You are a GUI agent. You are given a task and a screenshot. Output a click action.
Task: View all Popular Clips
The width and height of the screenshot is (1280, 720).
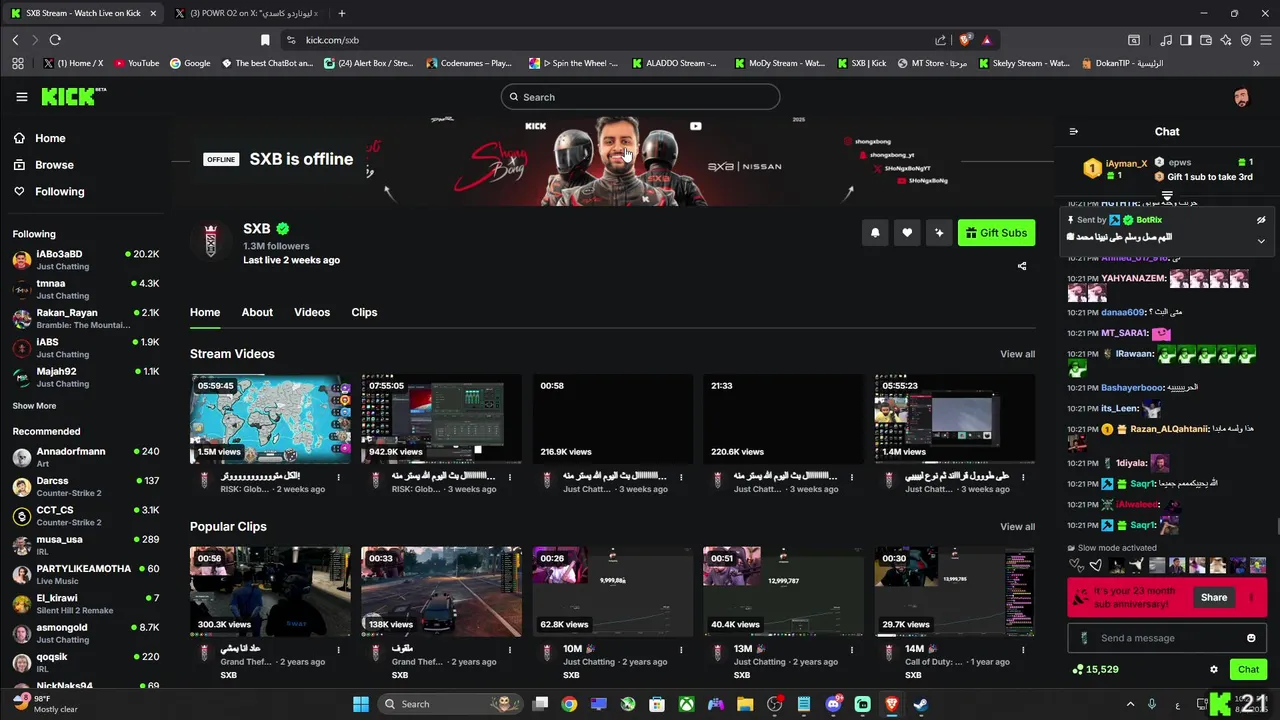pyautogui.click(x=1017, y=527)
